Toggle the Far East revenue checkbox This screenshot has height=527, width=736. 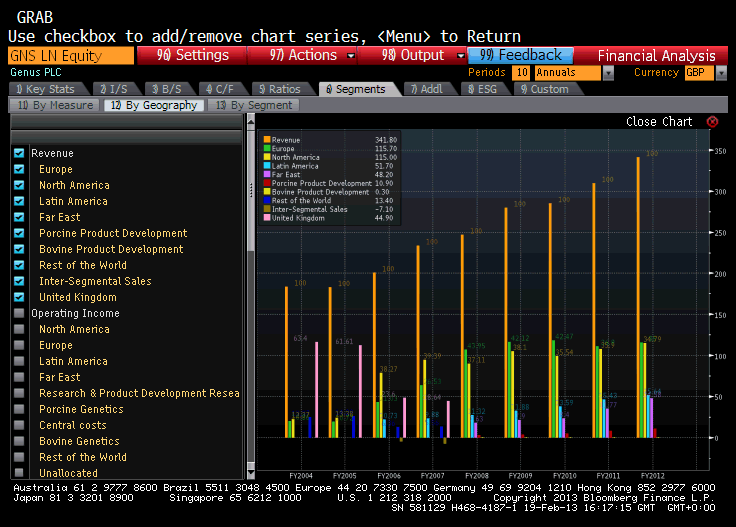[x=19, y=218]
